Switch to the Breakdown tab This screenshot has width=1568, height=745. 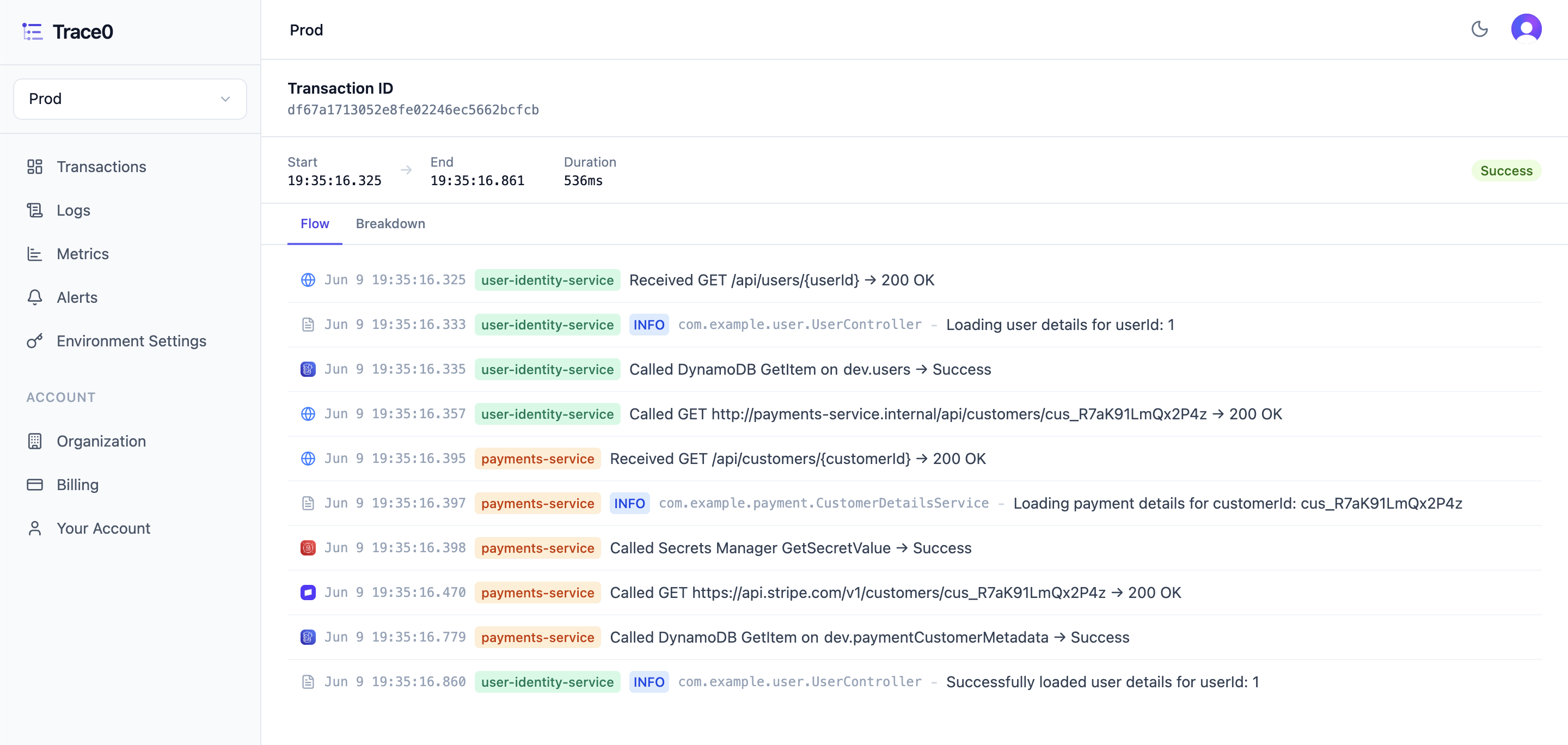[x=390, y=223]
